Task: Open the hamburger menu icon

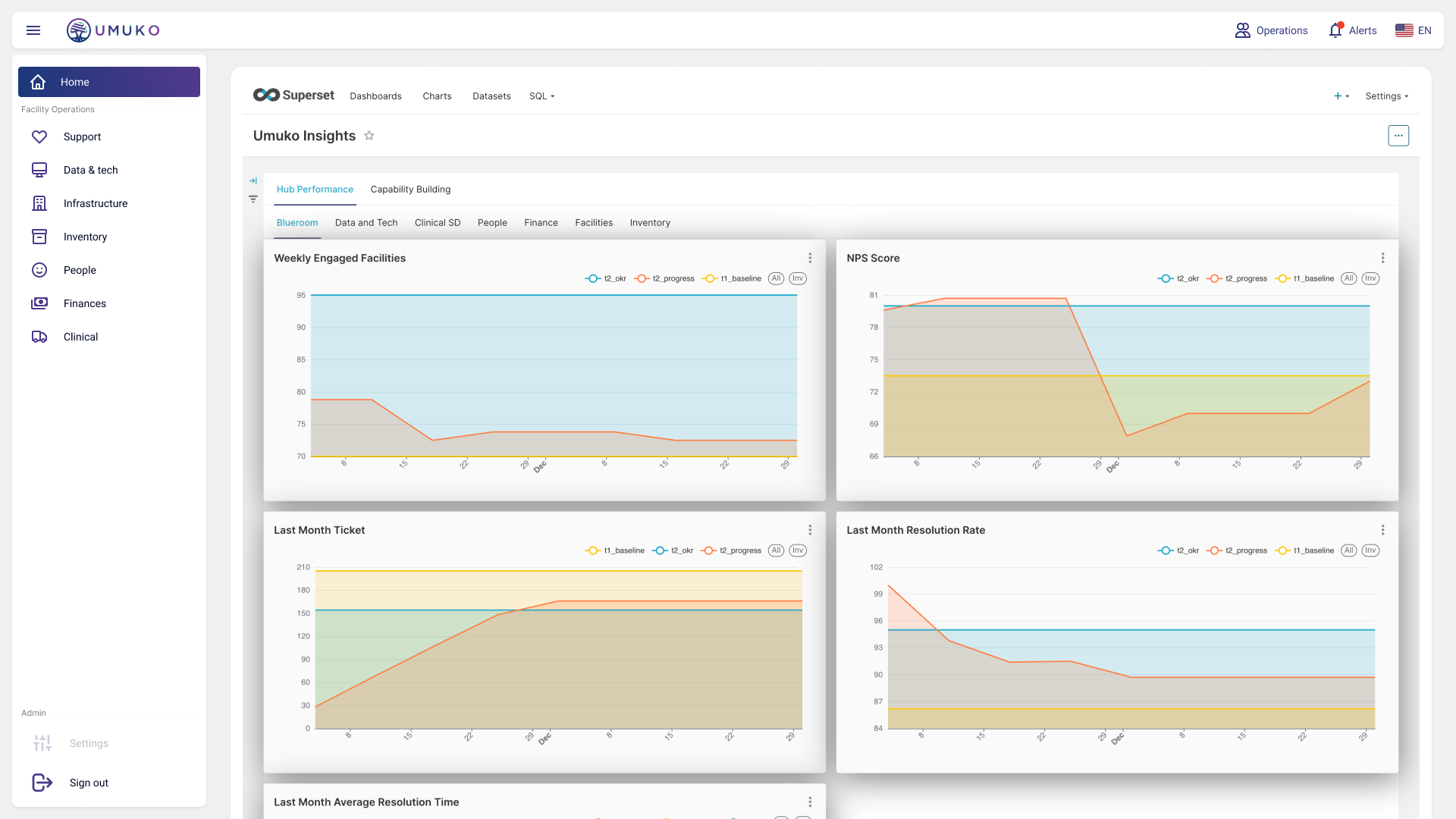Action: [33, 30]
